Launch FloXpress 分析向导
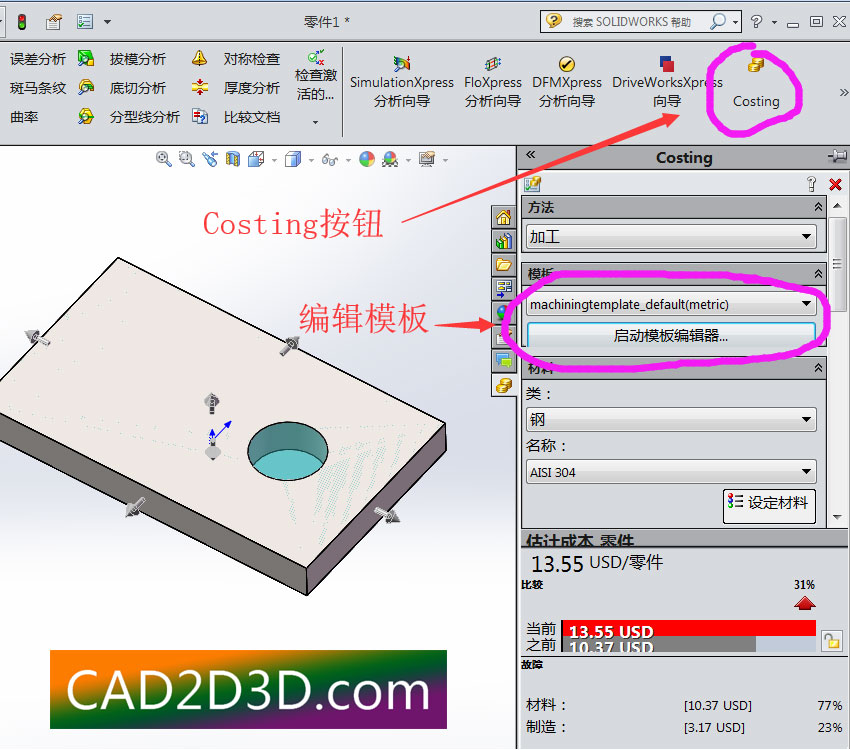This screenshot has height=750, width=850. (x=493, y=82)
